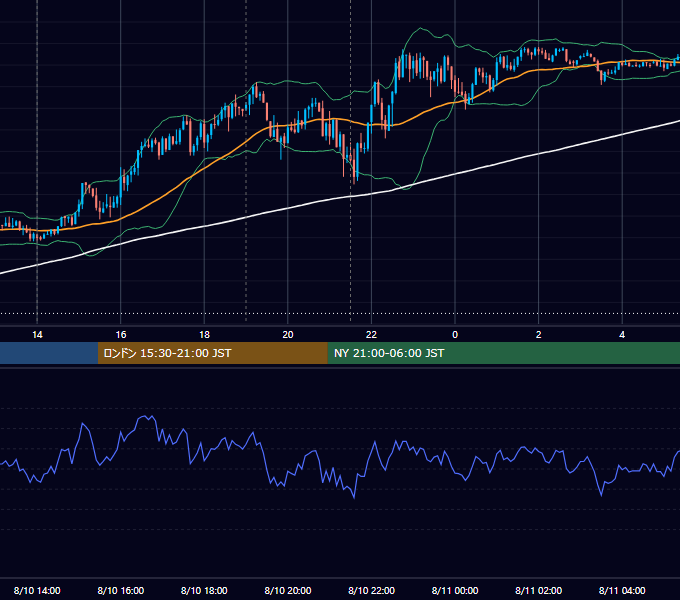Click the 8/10 20:00 date label
680x600 pixels.
(x=288, y=590)
